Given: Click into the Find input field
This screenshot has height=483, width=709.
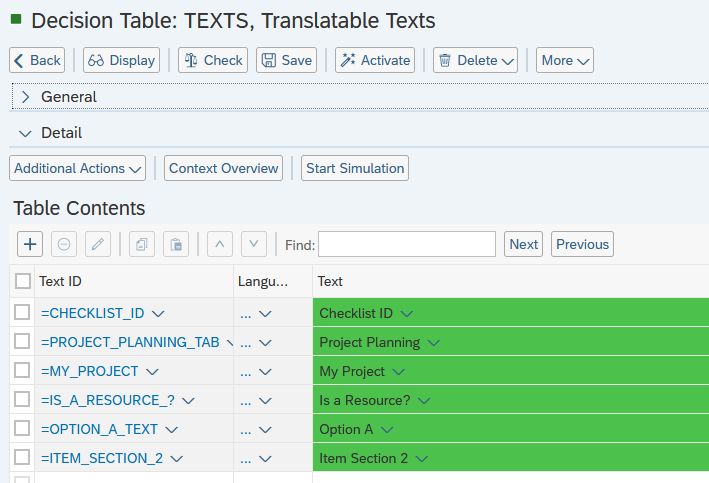Looking at the screenshot, I should (x=406, y=244).
